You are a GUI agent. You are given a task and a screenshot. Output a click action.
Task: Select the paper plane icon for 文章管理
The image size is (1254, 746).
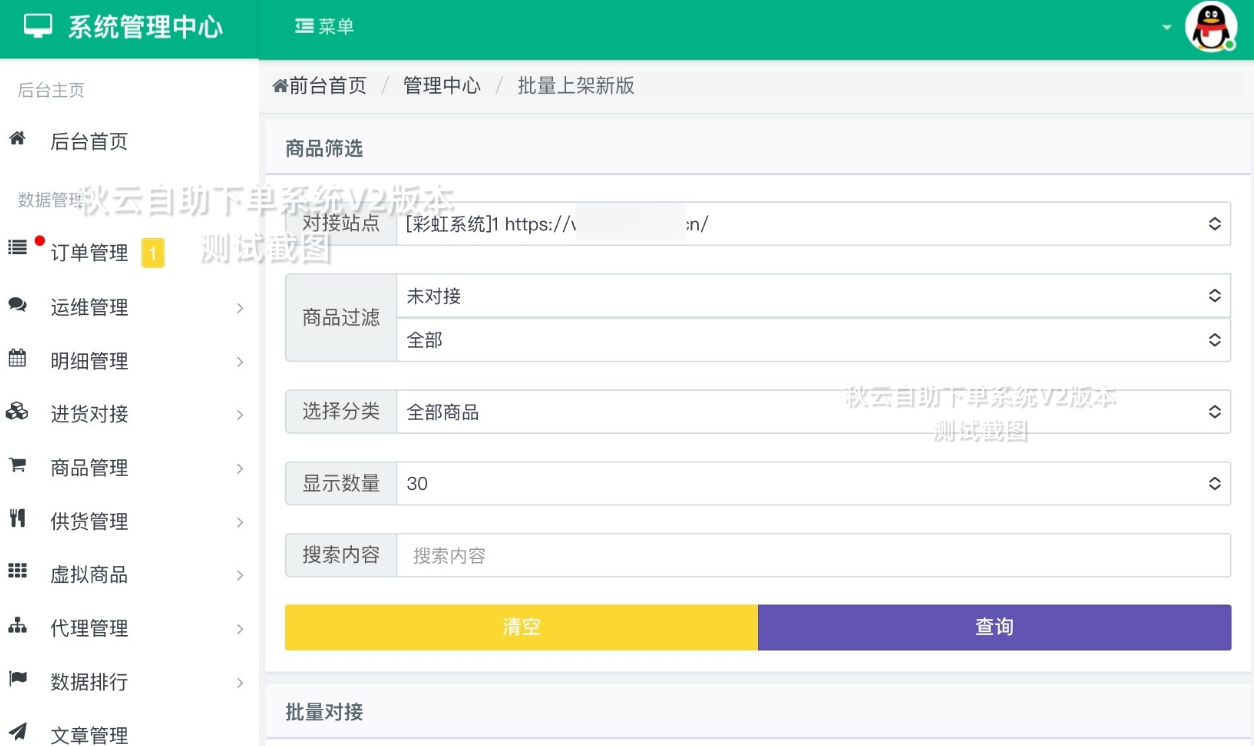point(16,732)
